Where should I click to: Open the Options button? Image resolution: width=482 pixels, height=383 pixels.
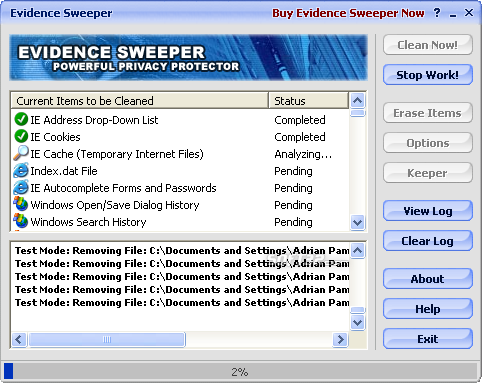pyautogui.click(x=428, y=143)
